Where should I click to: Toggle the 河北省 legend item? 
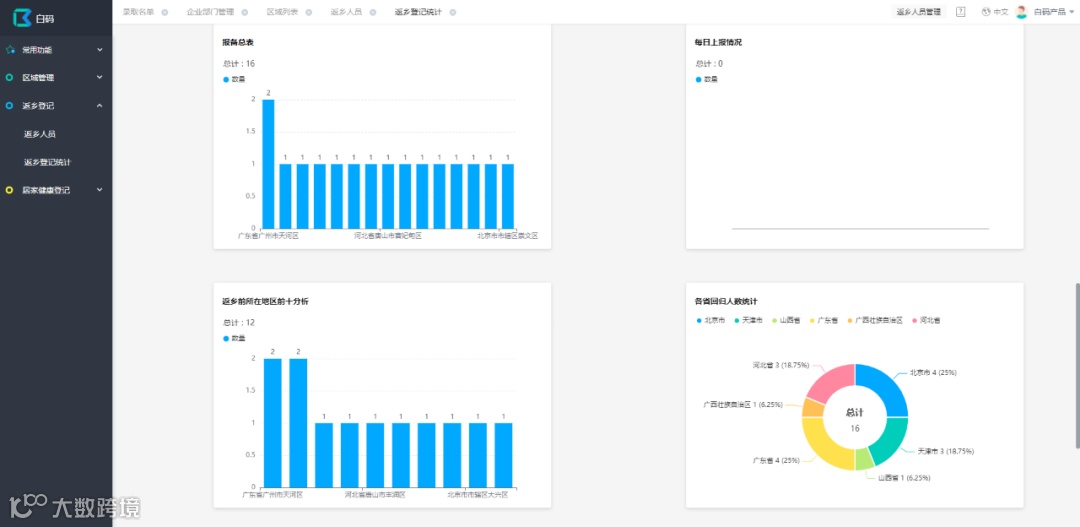click(x=926, y=320)
